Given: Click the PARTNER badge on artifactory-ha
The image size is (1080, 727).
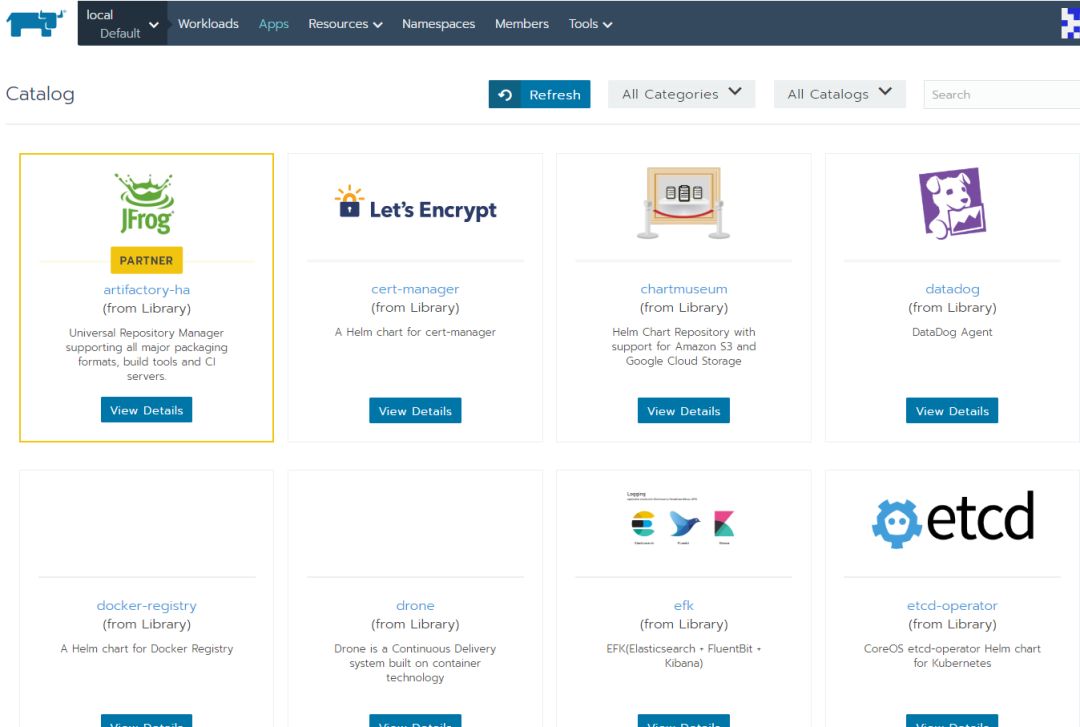Looking at the screenshot, I should [147, 260].
